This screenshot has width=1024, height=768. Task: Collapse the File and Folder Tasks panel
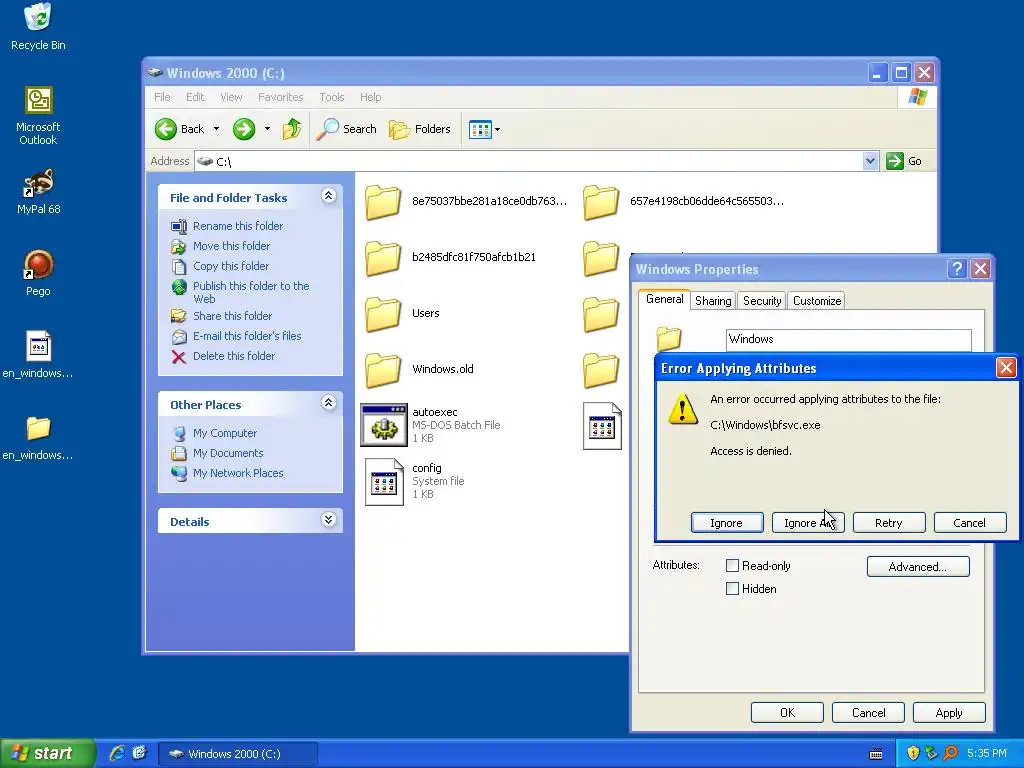(x=328, y=196)
